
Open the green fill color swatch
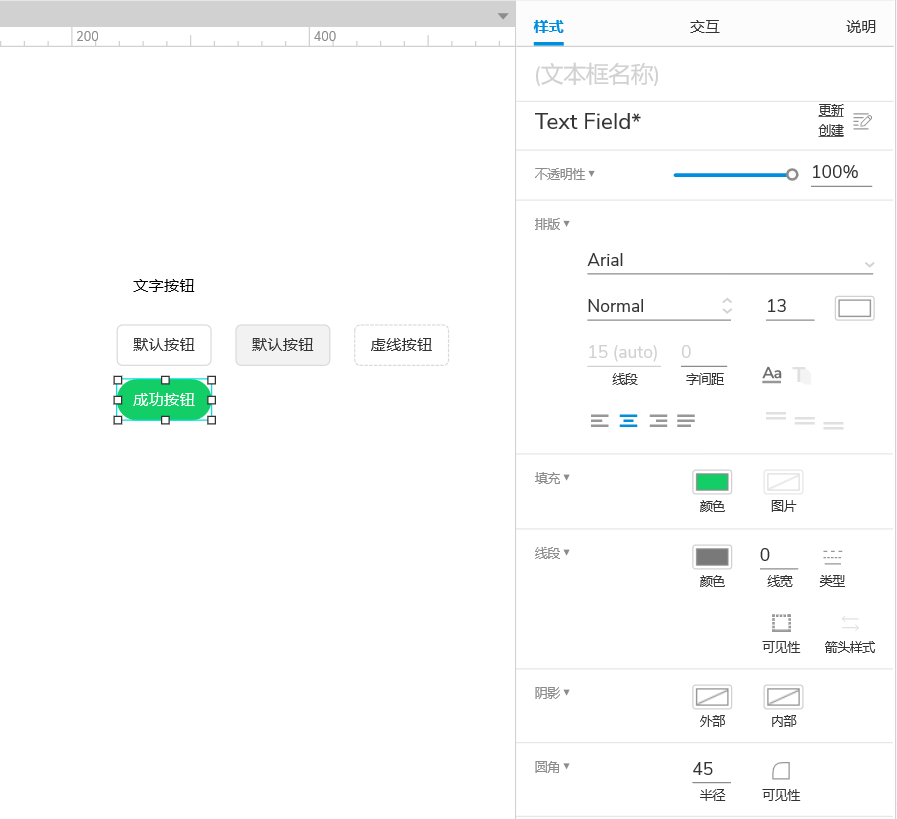(x=711, y=482)
